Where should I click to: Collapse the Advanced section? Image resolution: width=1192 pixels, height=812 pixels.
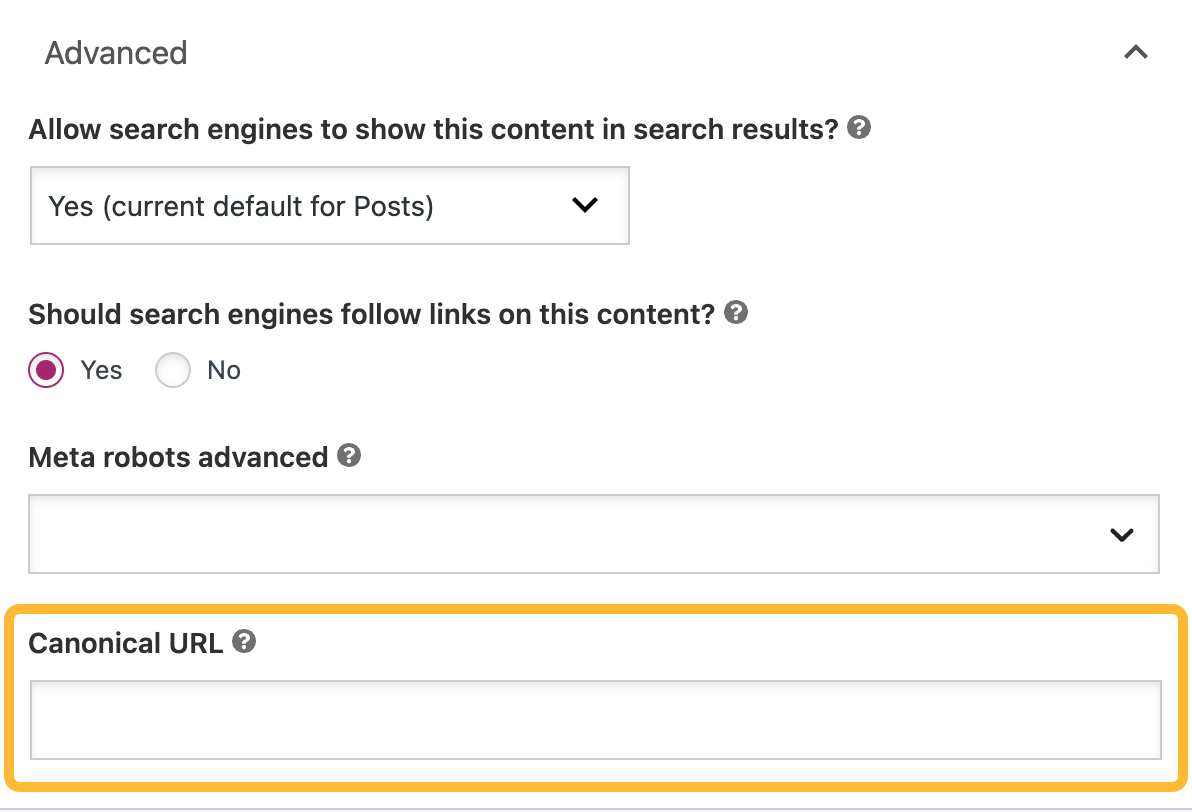point(1136,52)
